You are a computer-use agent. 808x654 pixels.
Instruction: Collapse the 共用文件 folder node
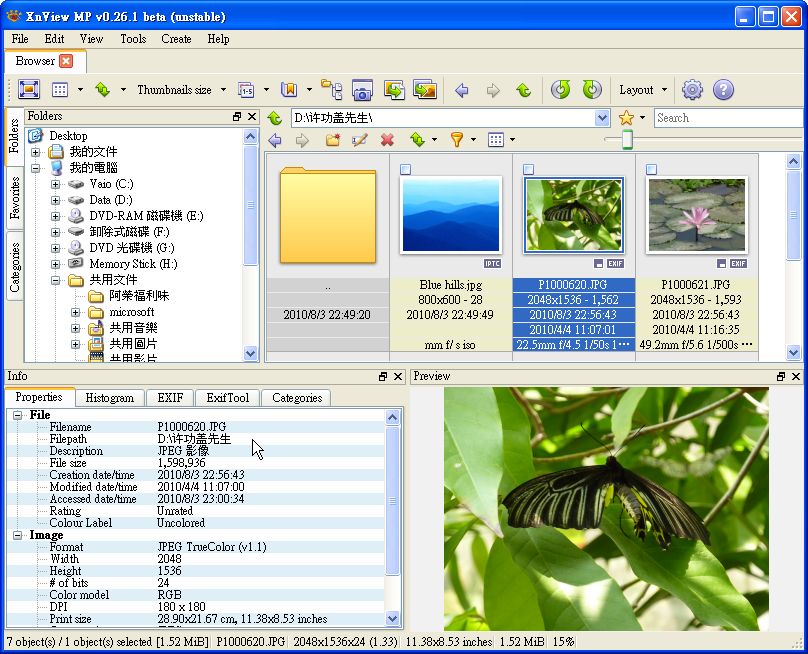tap(56, 280)
